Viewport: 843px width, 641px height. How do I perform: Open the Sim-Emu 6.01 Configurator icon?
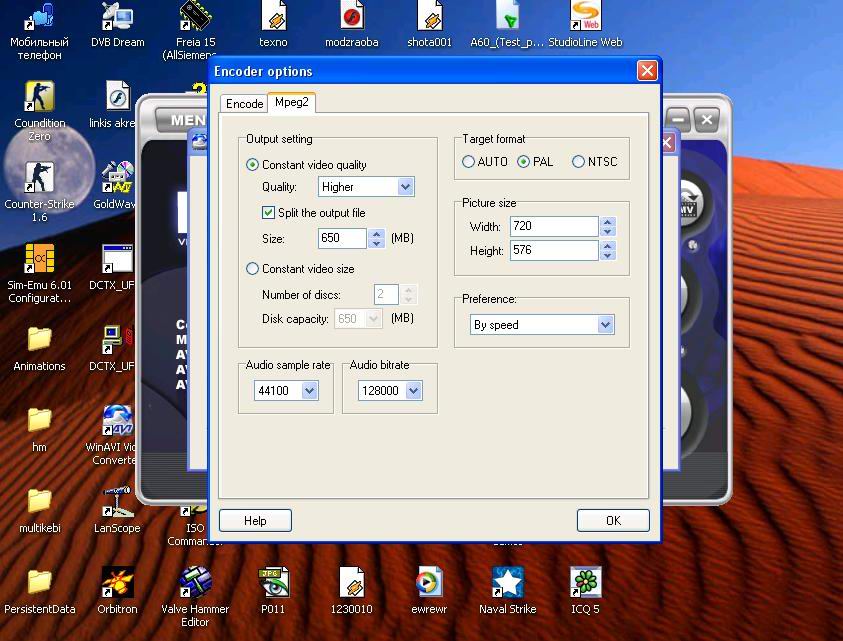tap(39, 259)
